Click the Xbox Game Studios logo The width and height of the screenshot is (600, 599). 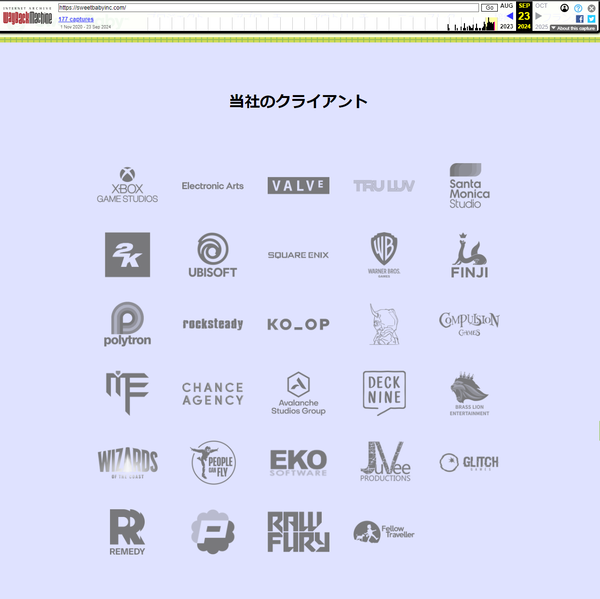(x=127, y=185)
